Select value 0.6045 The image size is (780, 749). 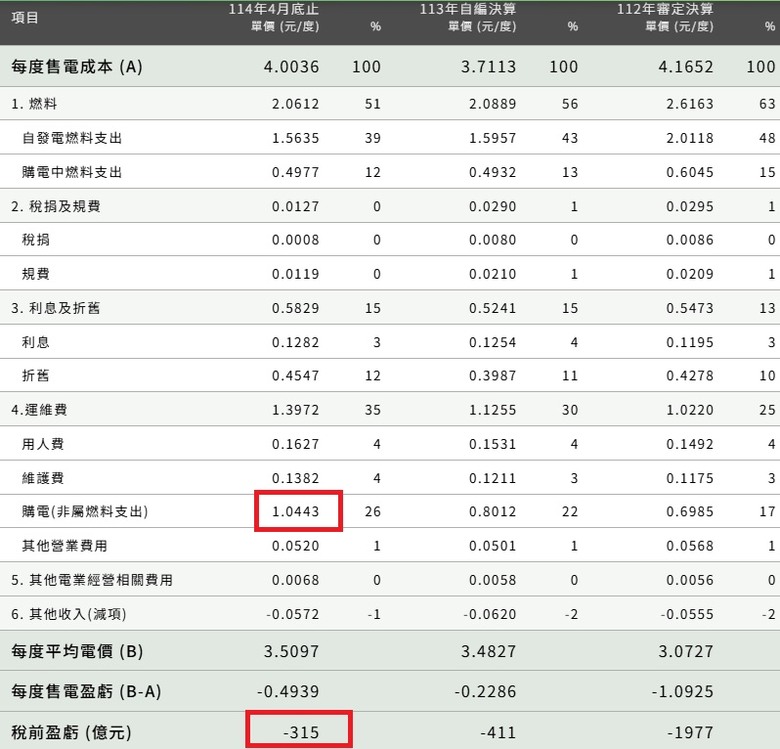[x=690, y=172]
